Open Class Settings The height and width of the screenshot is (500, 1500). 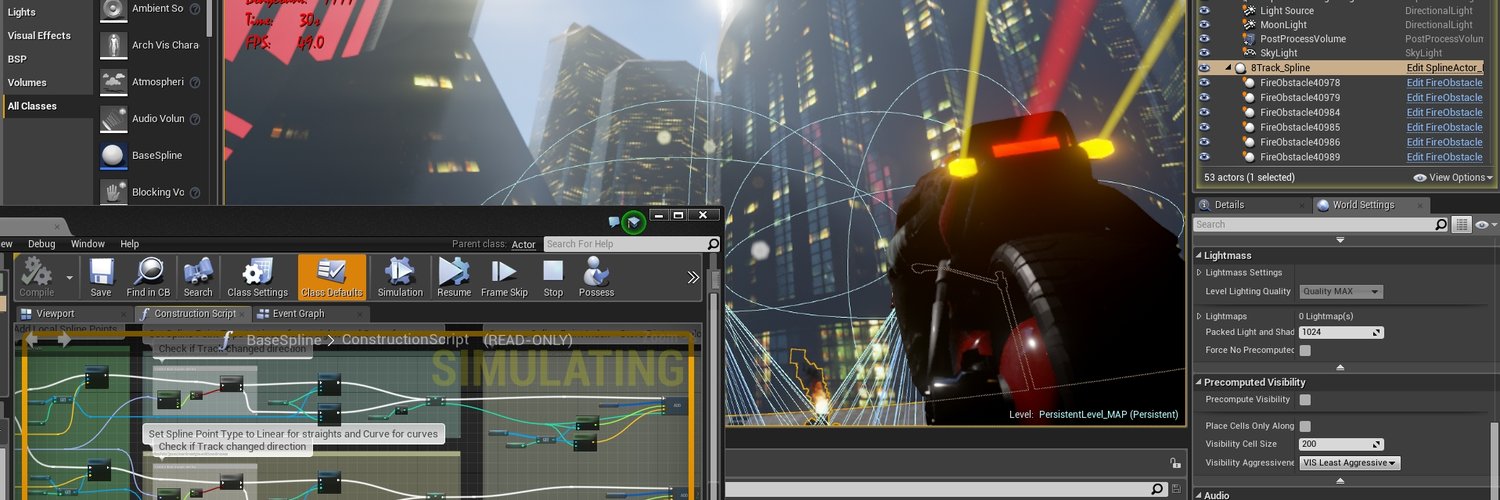(257, 276)
